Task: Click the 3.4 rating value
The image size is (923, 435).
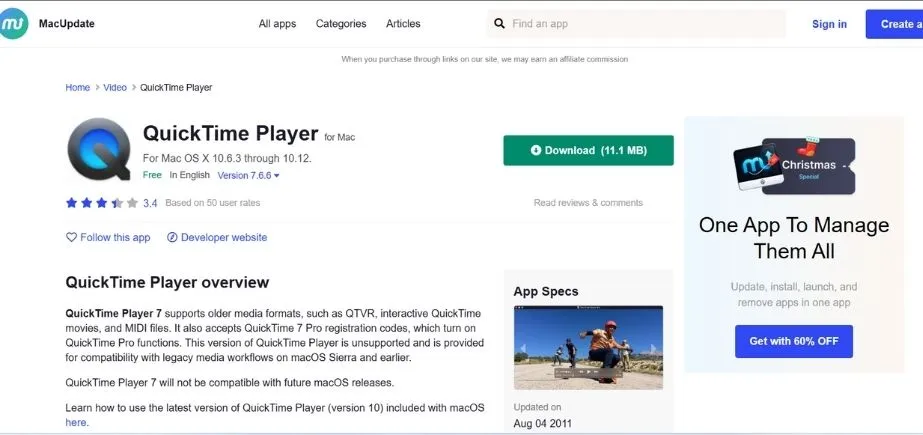Action: click(x=150, y=203)
